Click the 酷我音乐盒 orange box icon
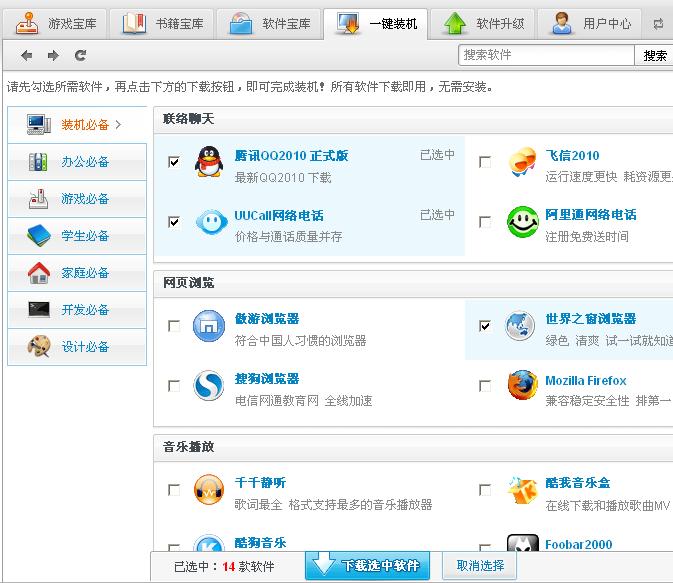The height and width of the screenshot is (583, 673). coord(522,489)
